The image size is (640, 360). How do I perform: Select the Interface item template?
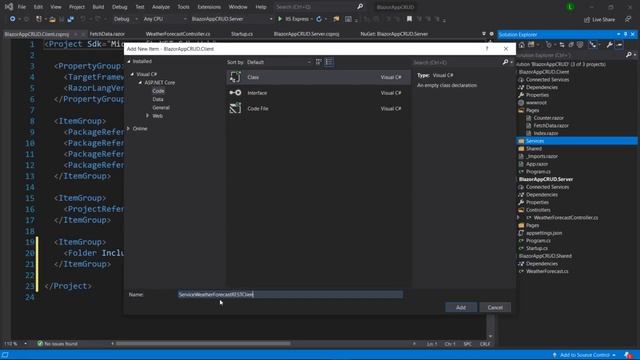[x=318, y=93]
